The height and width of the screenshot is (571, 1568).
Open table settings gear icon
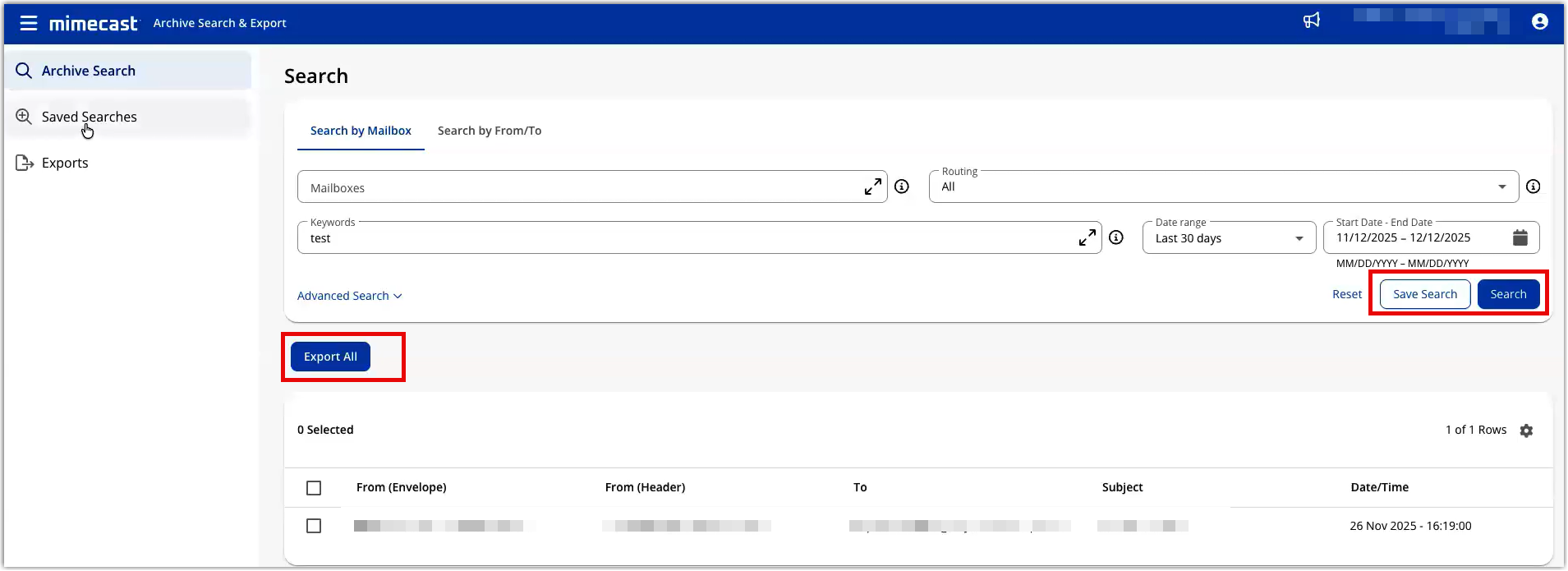point(1526,431)
